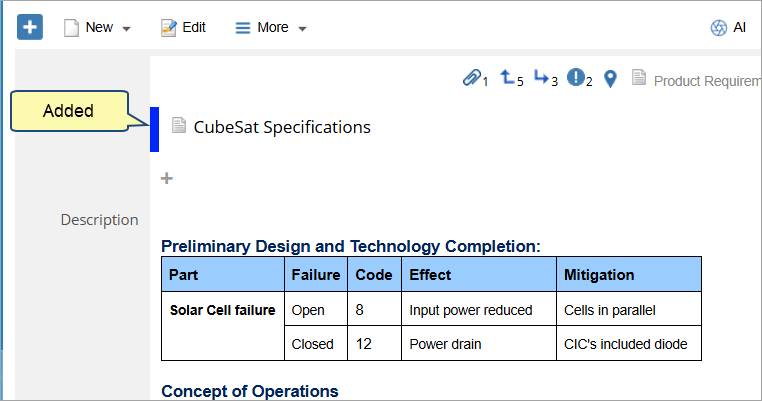Click the location pin icon
Screen dimensions: 762x401
(610, 79)
